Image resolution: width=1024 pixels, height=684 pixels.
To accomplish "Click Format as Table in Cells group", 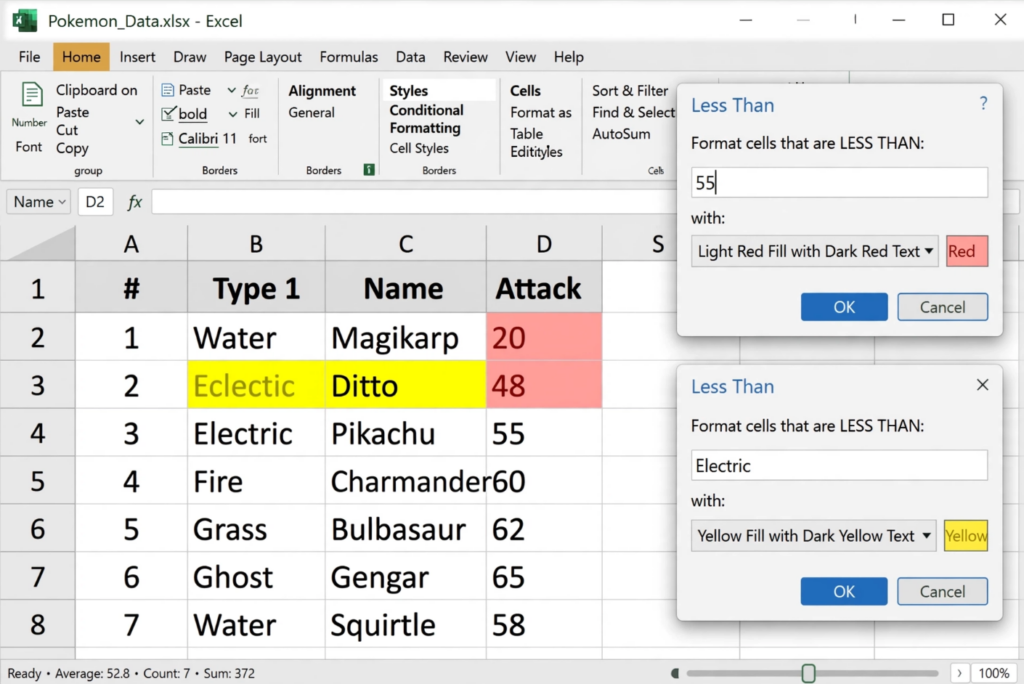I will (541, 123).
